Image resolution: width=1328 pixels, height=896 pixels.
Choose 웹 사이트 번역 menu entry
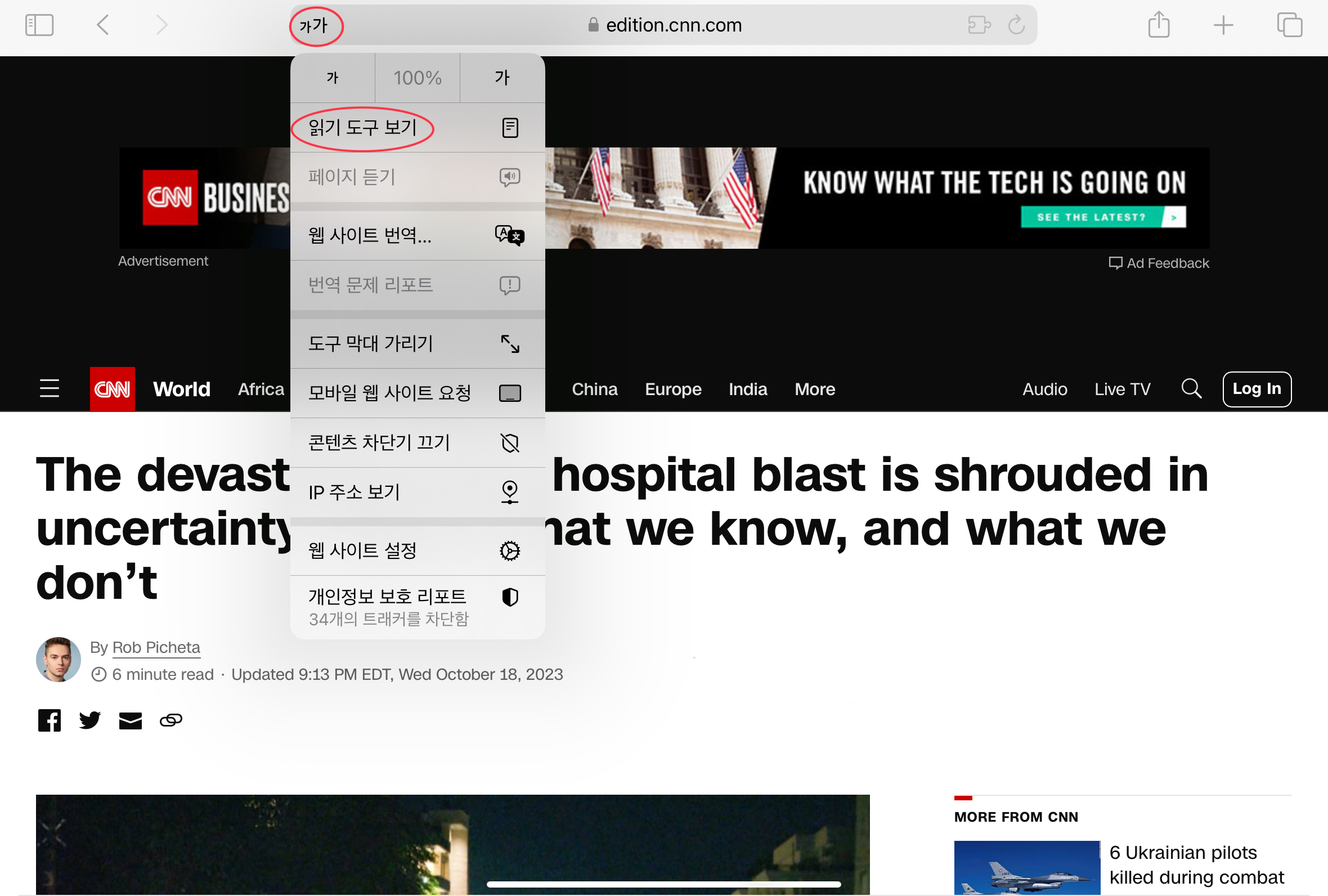pos(417,235)
